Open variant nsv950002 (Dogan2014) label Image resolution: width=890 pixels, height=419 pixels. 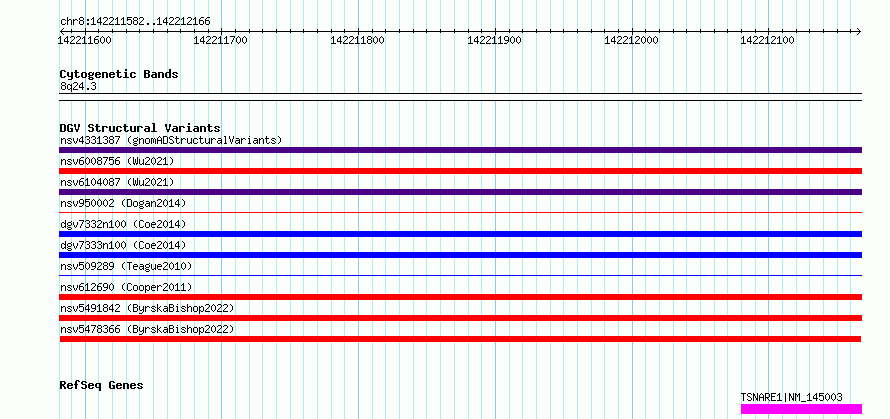[123, 203]
